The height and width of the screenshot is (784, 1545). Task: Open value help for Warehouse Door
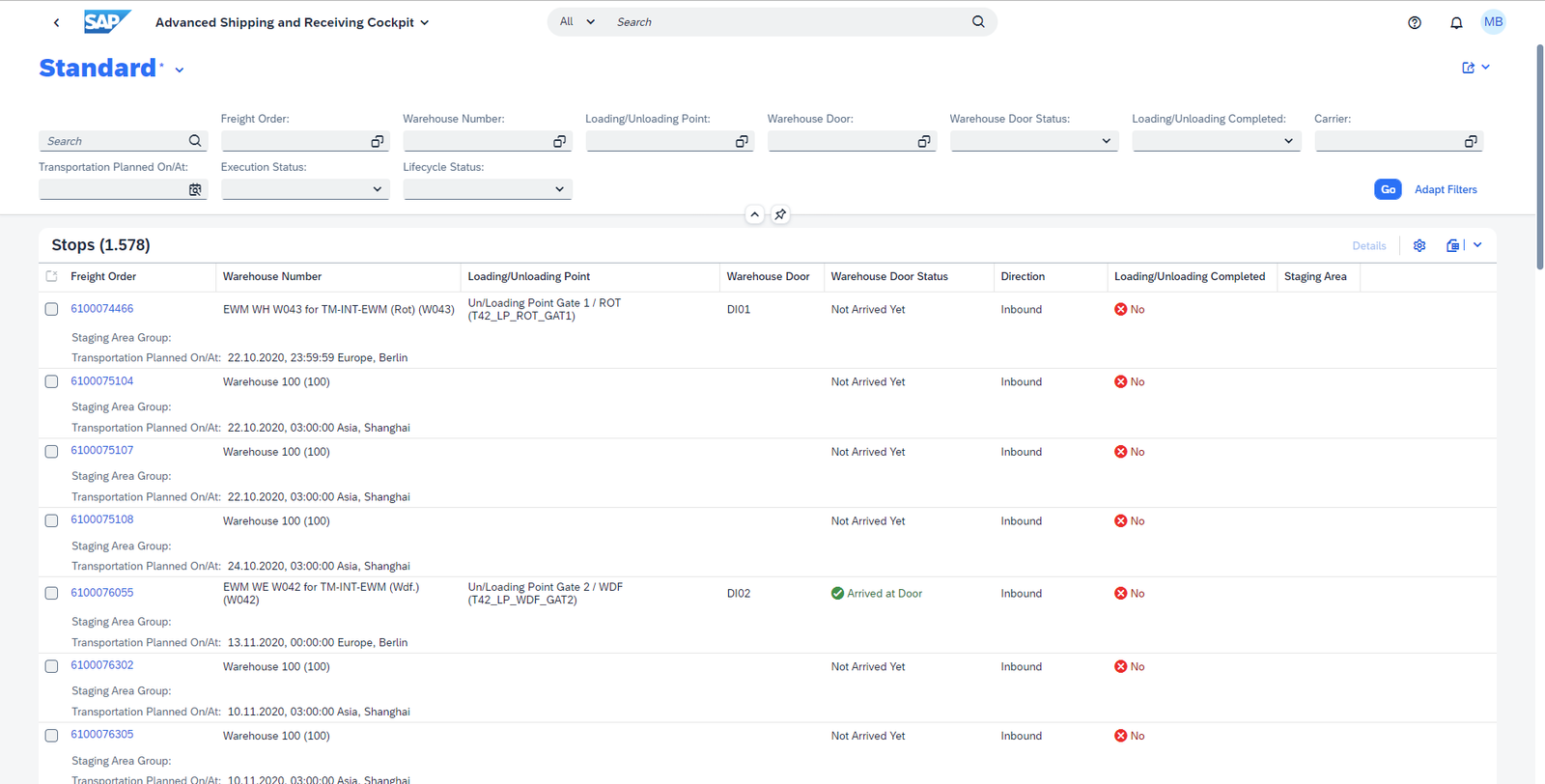pyautogui.click(x=924, y=141)
